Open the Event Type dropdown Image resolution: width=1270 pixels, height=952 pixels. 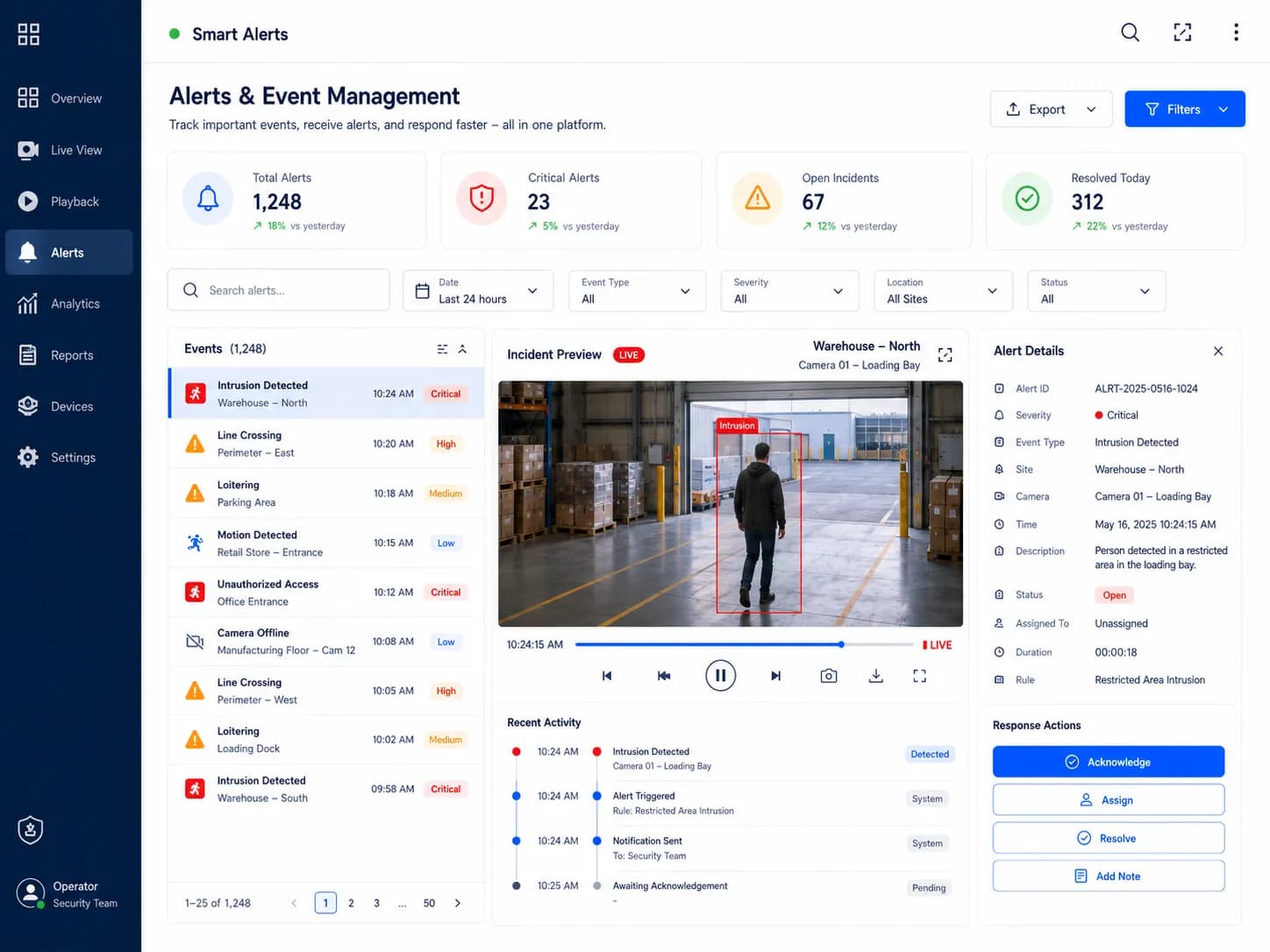[637, 290]
